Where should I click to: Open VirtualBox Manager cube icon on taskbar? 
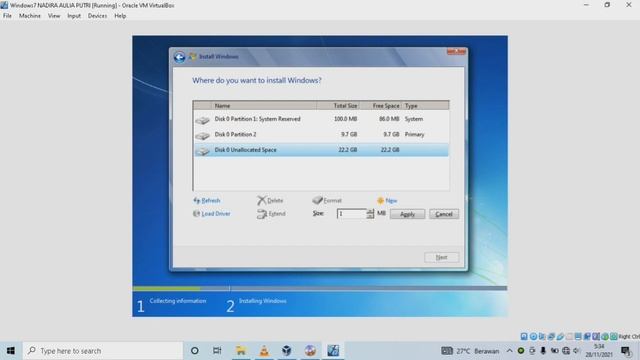(287, 351)
